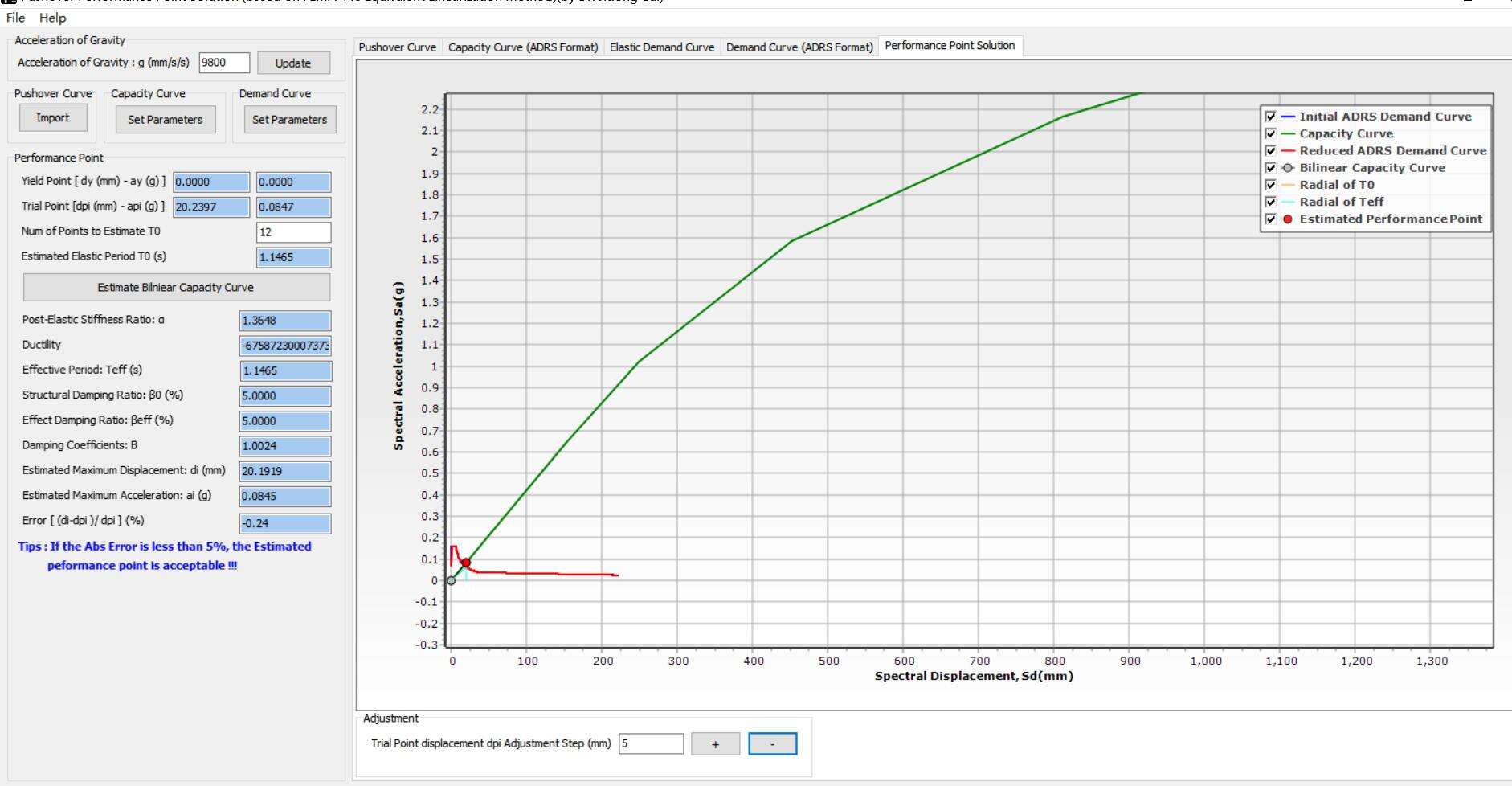Open the File menu
This screenshot has height=786, width=1512.
coord(15,18)
